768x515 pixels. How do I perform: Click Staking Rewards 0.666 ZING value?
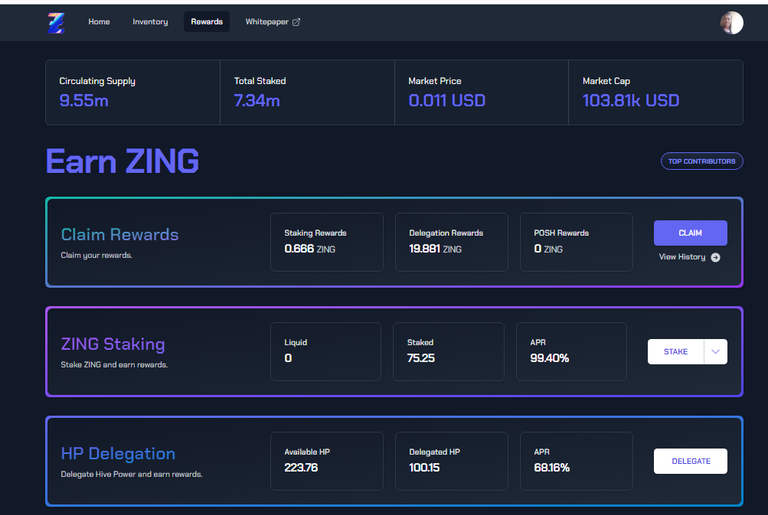(x=310, y=249)
